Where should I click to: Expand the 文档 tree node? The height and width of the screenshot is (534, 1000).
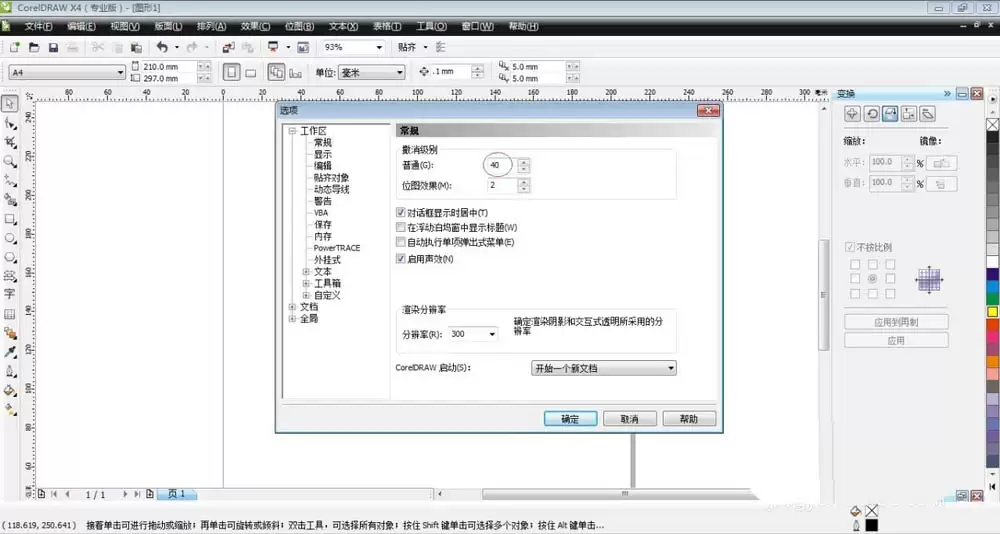coord(292,307)
